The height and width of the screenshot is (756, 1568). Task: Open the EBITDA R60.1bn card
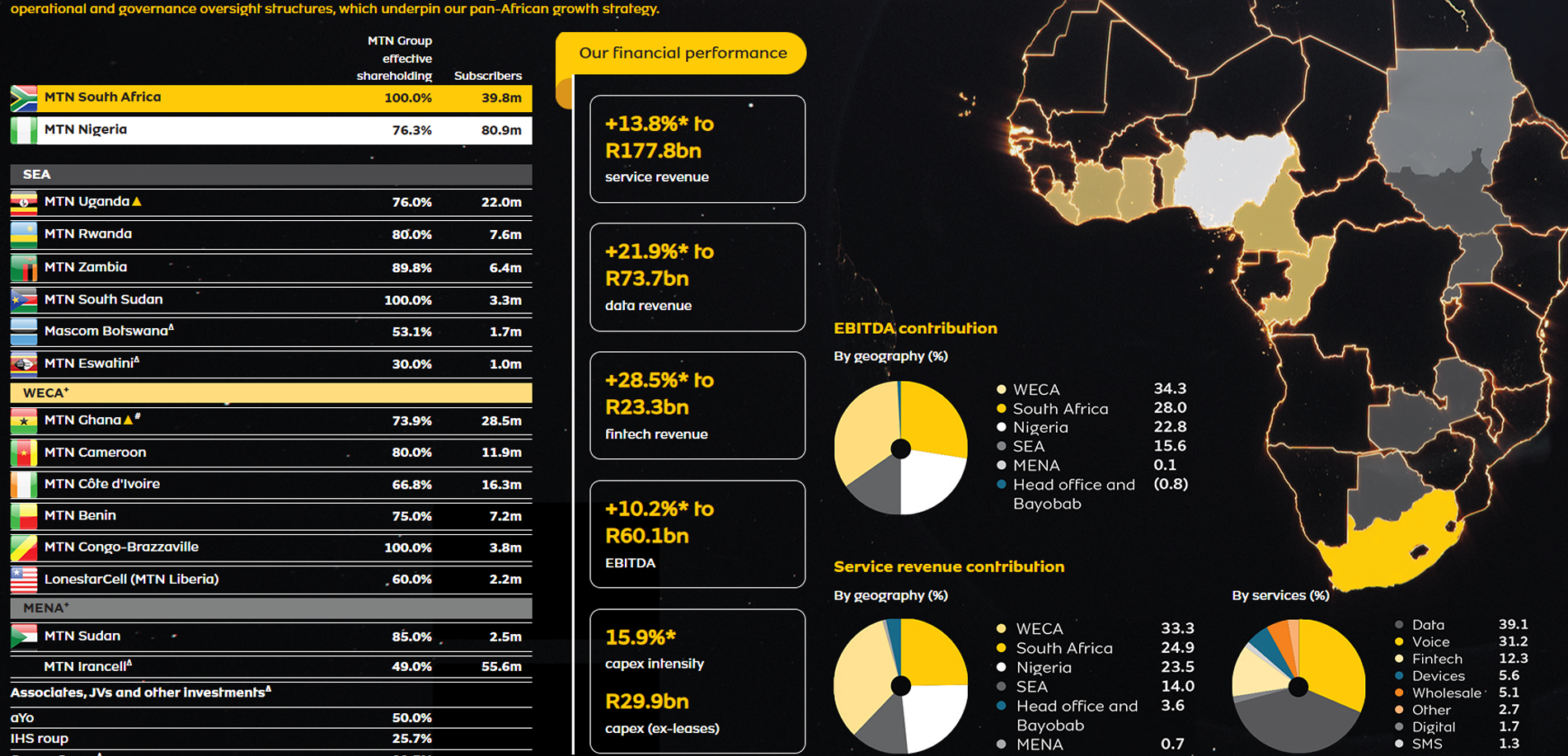click(x=697, y=534)
